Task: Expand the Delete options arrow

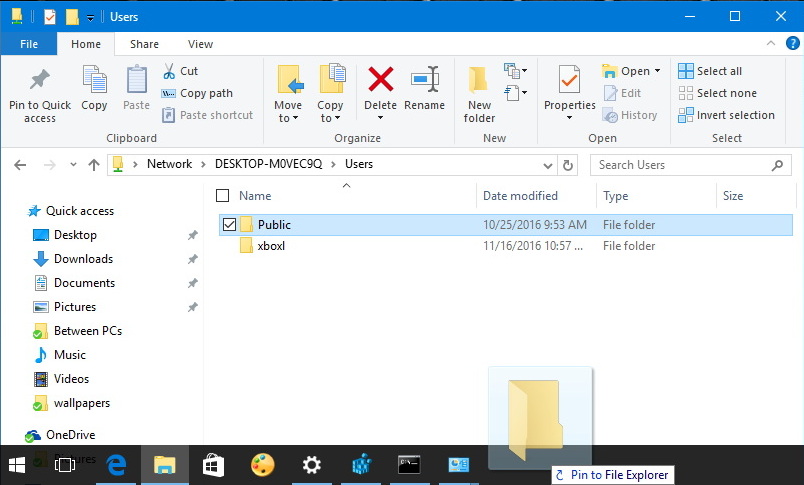Action: click(x=380, y=118)
